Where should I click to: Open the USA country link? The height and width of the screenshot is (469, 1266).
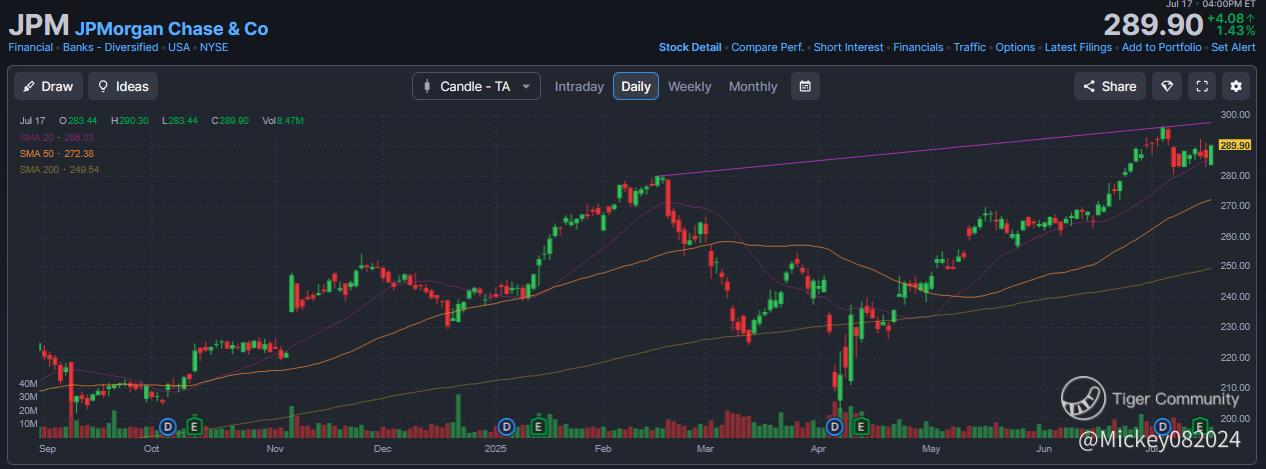(179, 47)
